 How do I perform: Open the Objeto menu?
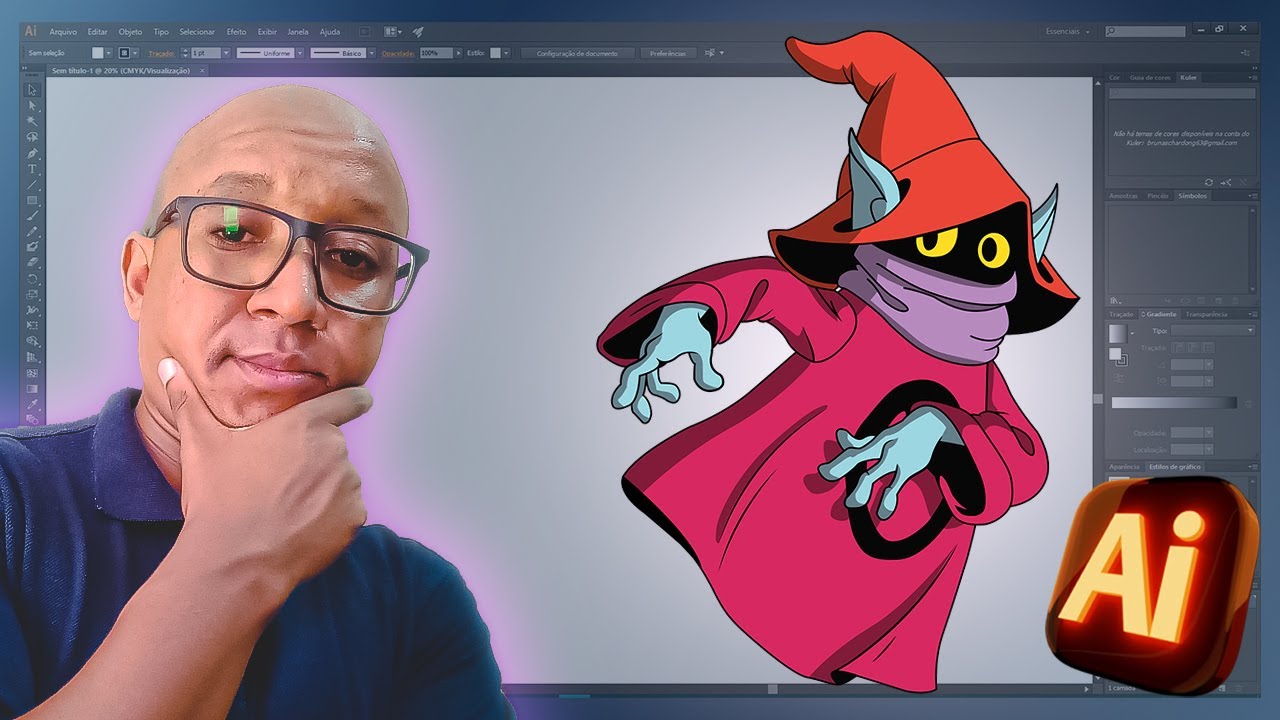(130, 32)
